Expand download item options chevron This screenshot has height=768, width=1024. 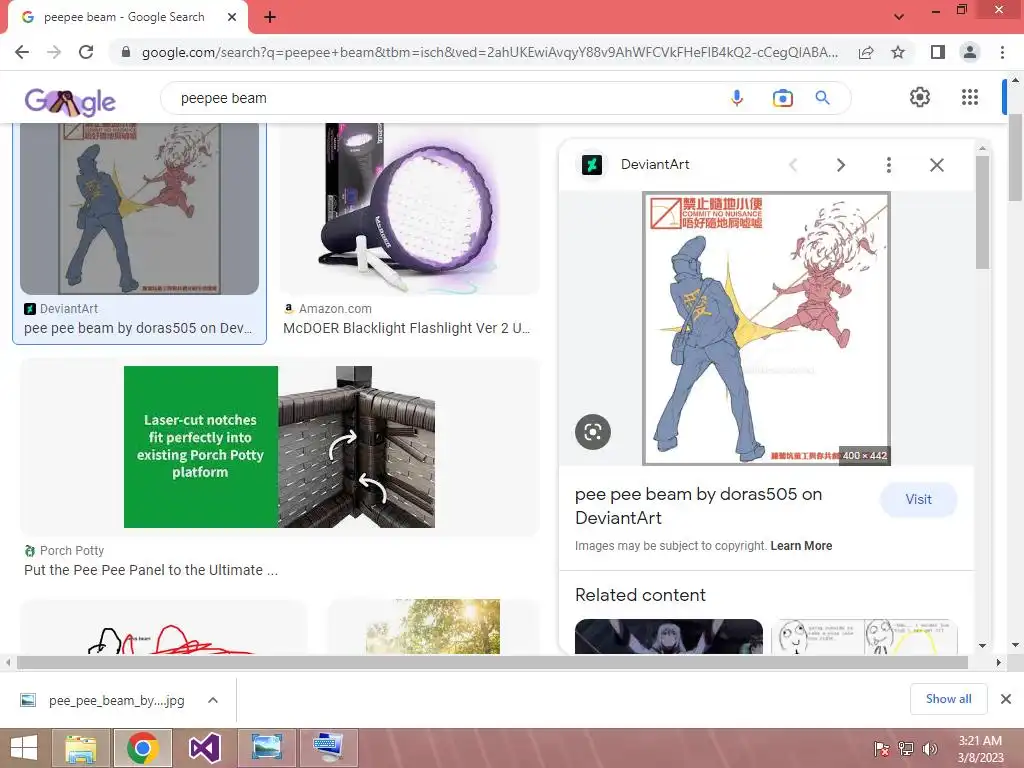point(212,700)
